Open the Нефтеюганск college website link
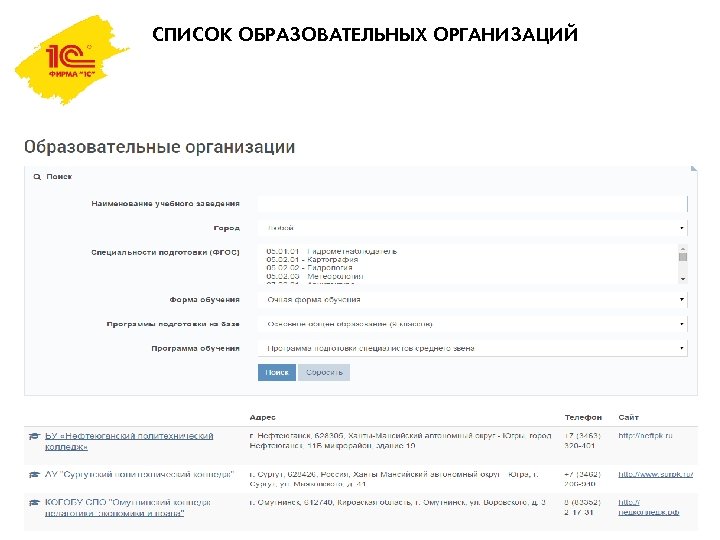This screenshot has height=540, width=720. click(x=645, y=435)
